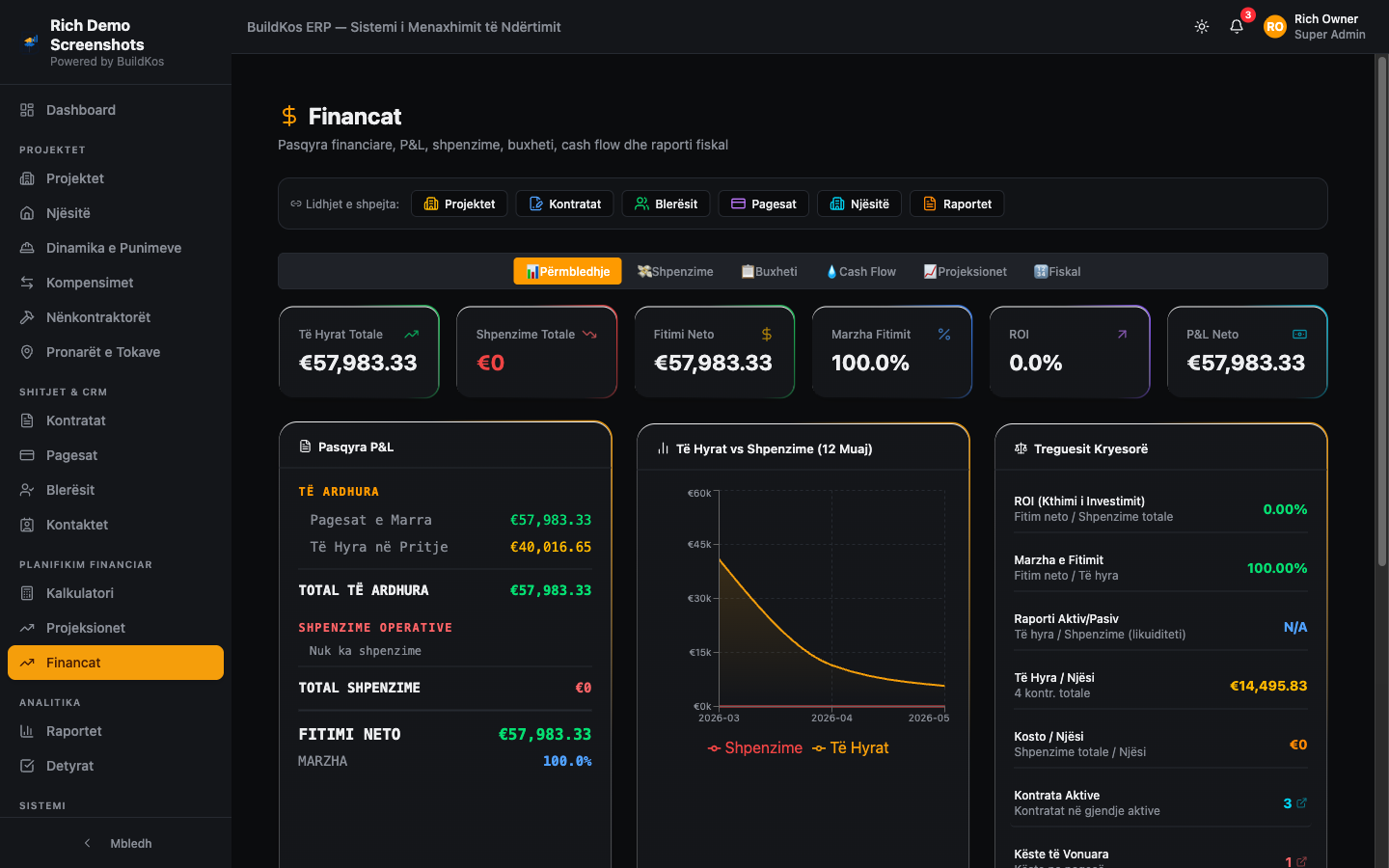Select the Buxheti tab
The width and height of the screenshot is (1389, 868).
(769, 272)
